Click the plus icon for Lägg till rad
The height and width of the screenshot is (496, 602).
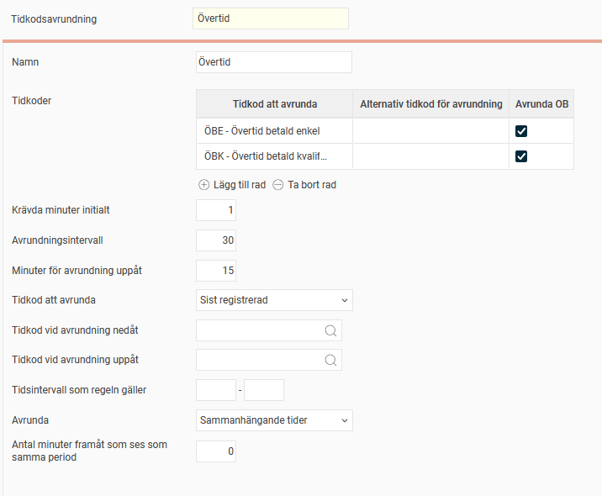(x=204, y=185)
